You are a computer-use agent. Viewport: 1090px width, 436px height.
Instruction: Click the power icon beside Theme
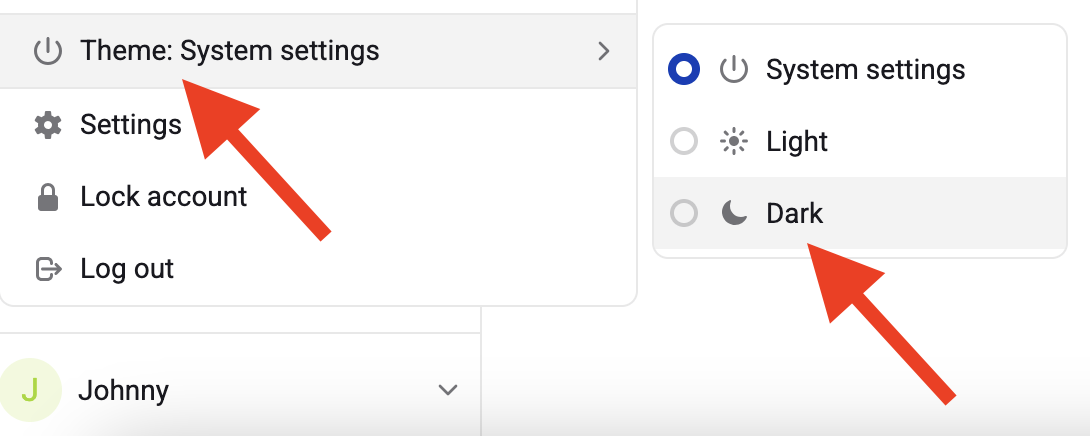pyautogui.click(x=47, y=50)
